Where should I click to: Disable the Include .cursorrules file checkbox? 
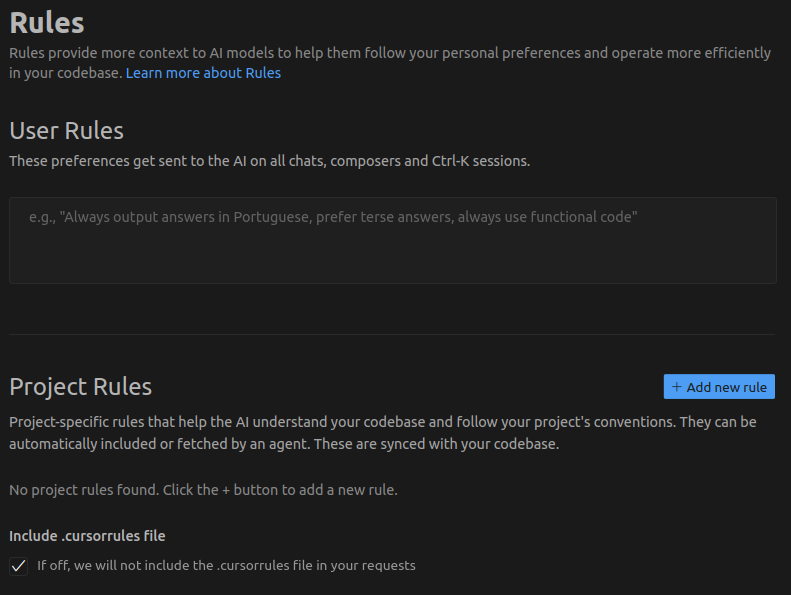point(19,566)
